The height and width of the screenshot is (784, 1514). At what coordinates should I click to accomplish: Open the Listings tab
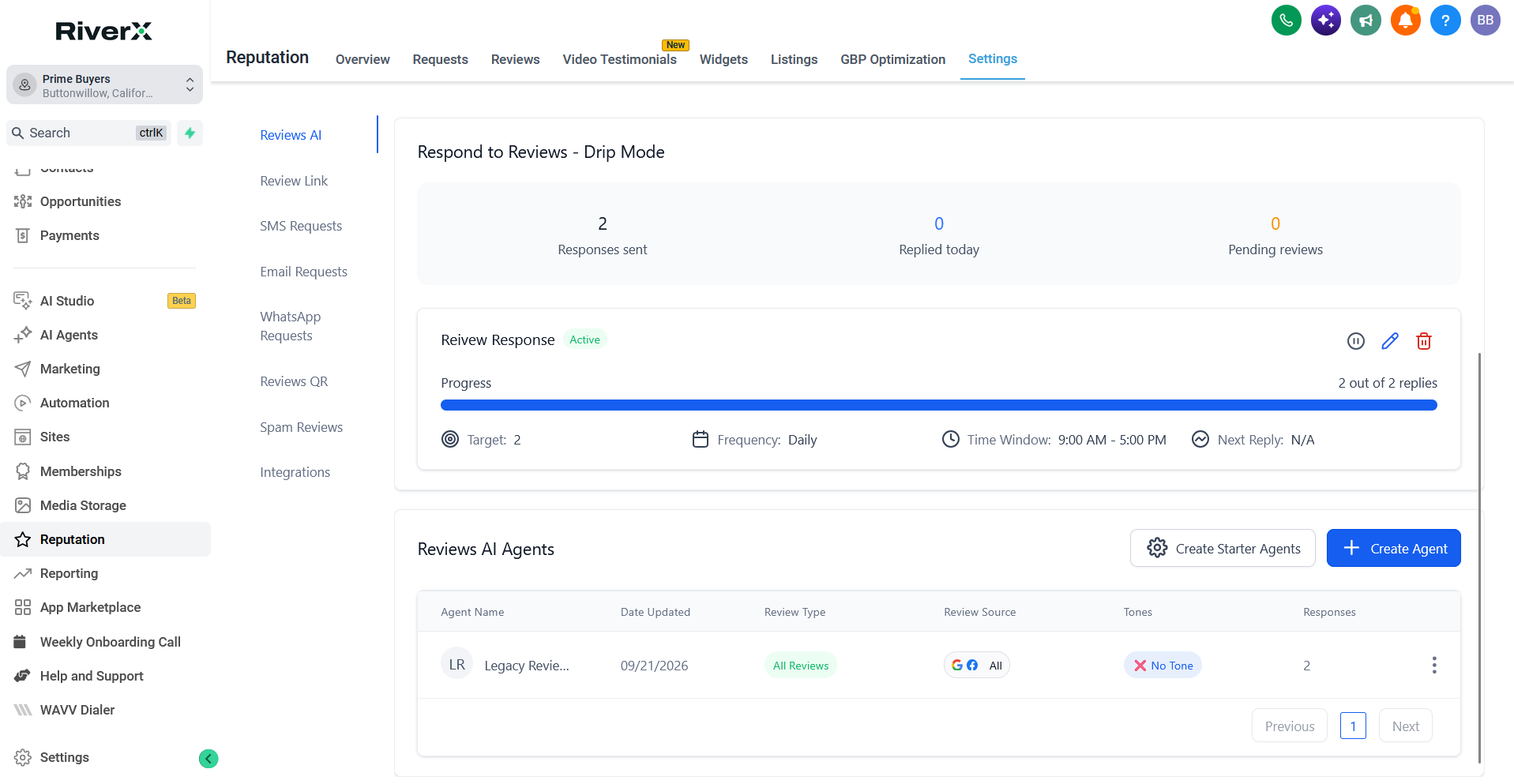point(794,59)
